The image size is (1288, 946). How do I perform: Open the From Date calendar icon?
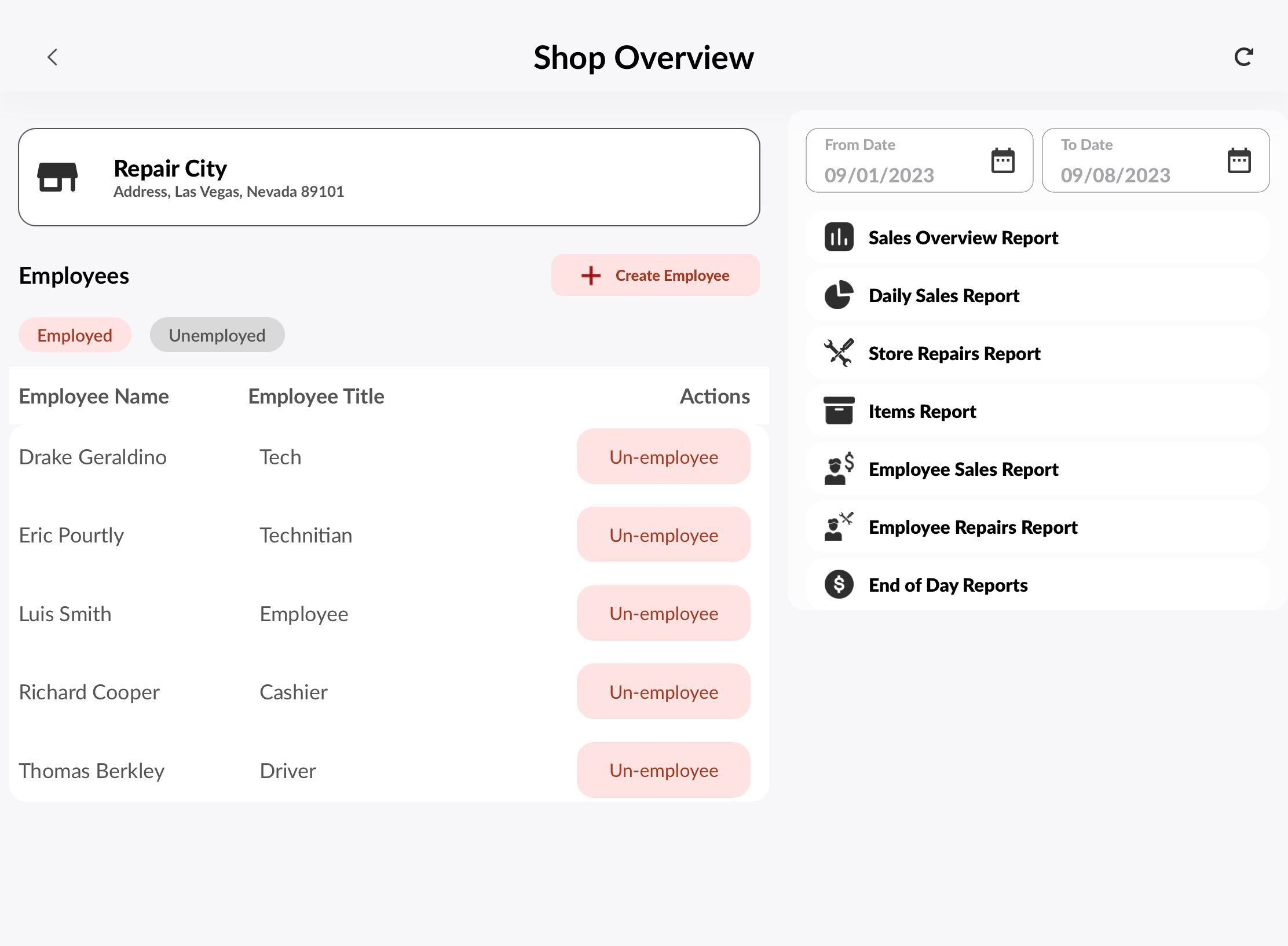click(x=1002, y=160)
